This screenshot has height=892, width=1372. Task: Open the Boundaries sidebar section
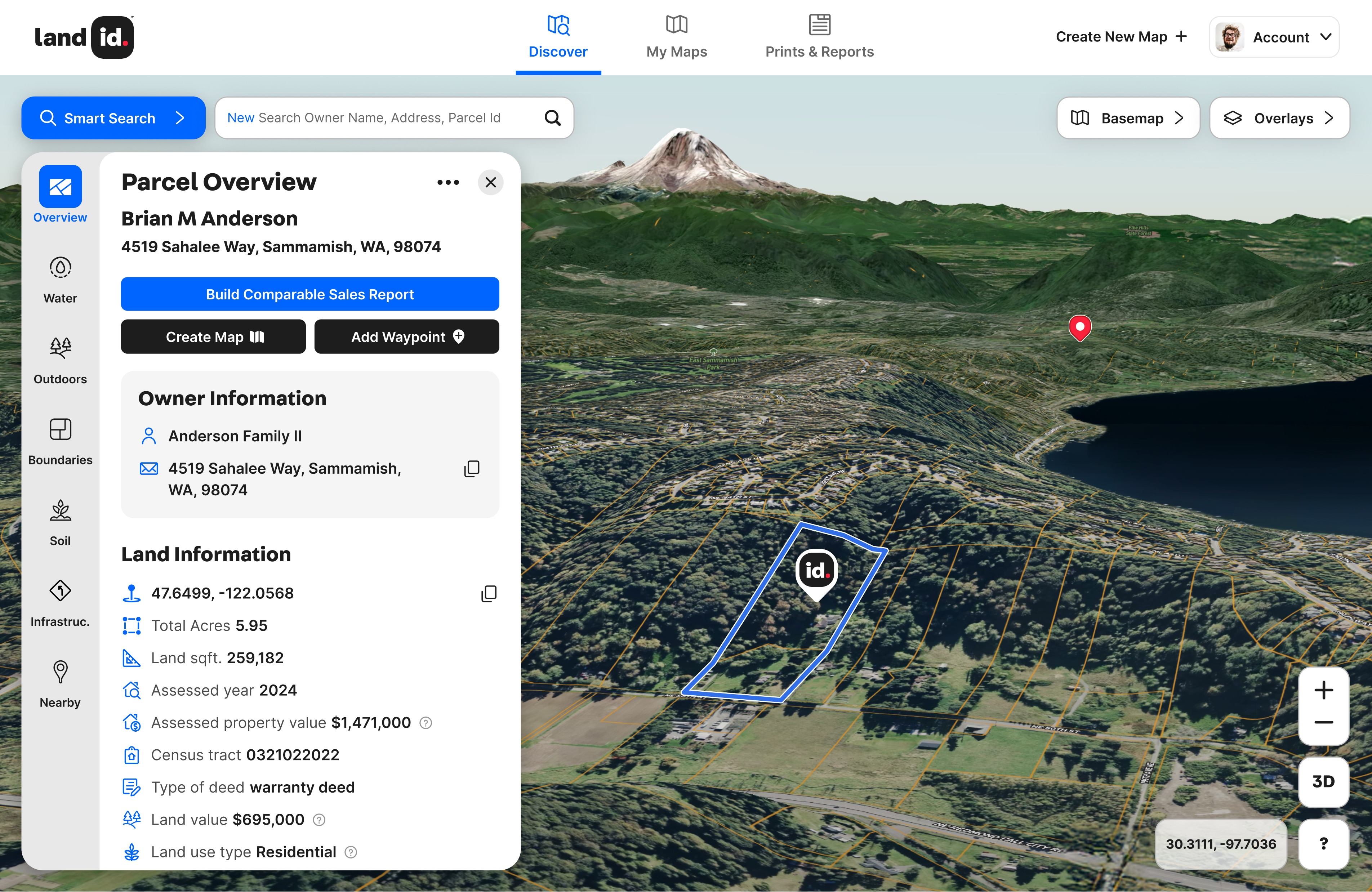tap(60, 441)
